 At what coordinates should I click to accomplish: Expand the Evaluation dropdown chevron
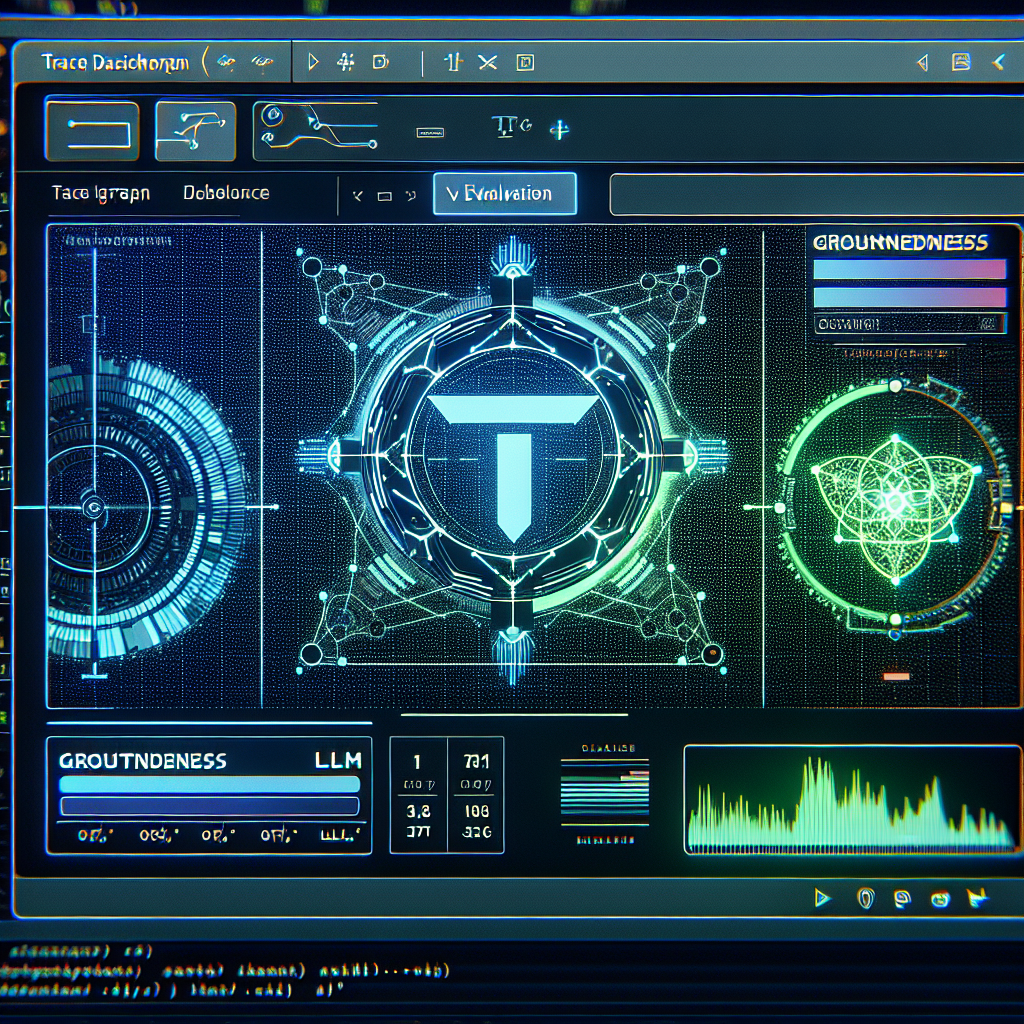450,194
